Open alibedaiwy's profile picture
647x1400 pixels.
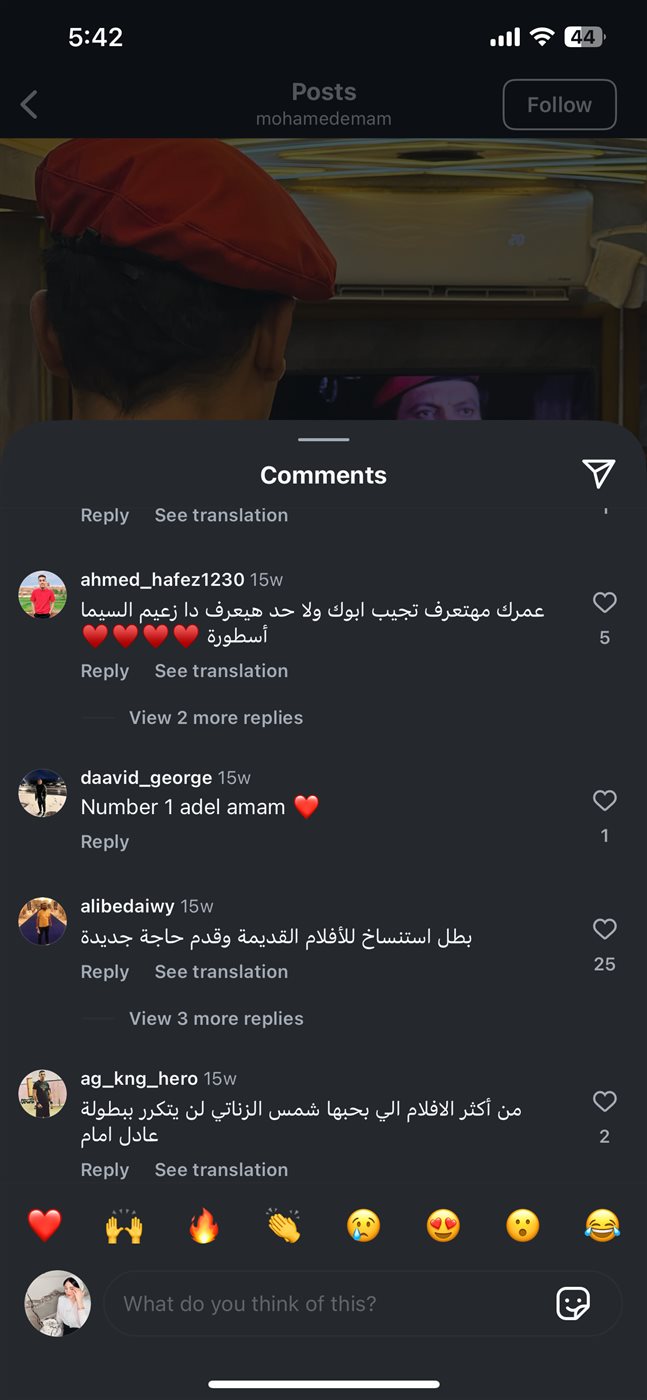click(x=43, y=922)
